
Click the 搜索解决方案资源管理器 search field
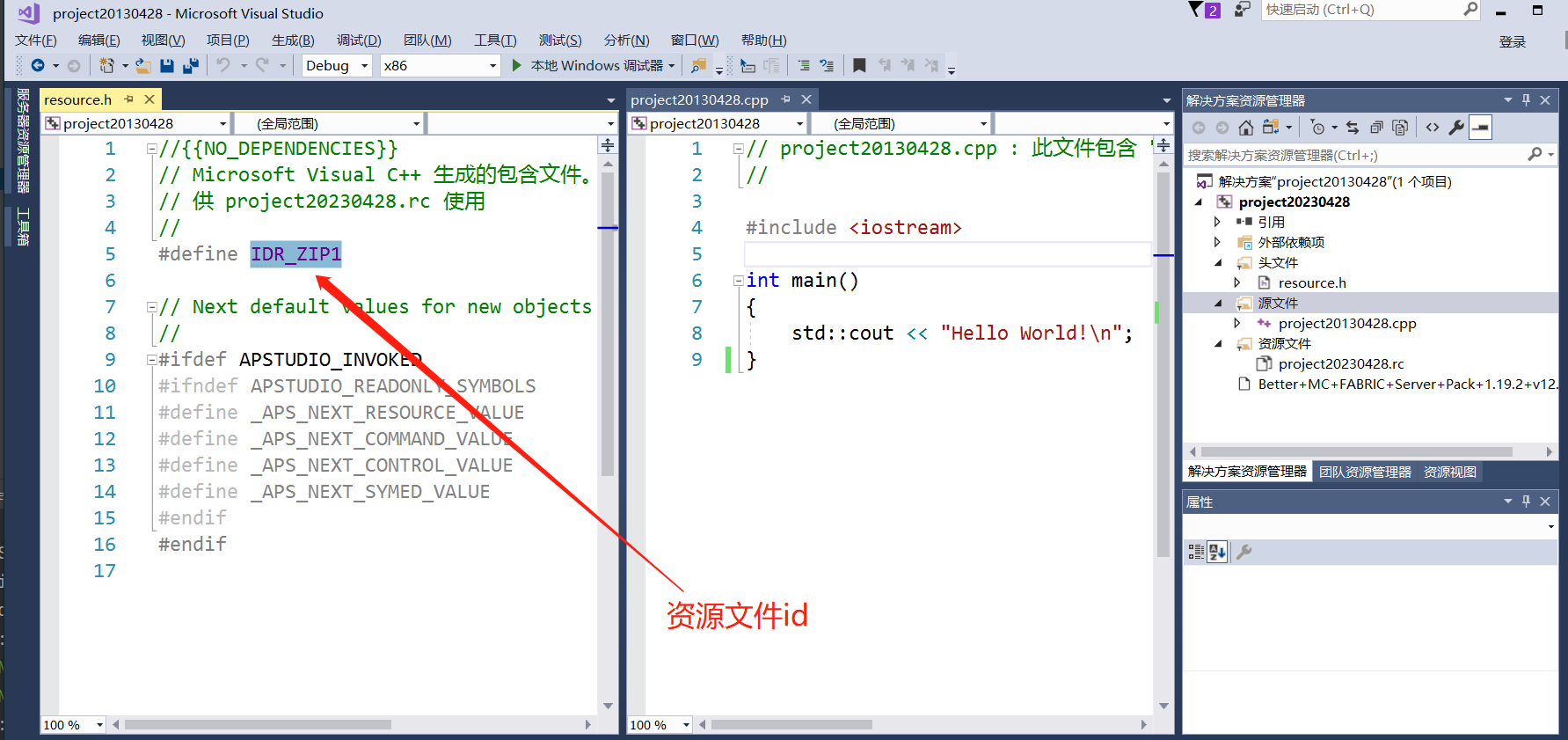pyautogui.click(x=1354, y=155)
